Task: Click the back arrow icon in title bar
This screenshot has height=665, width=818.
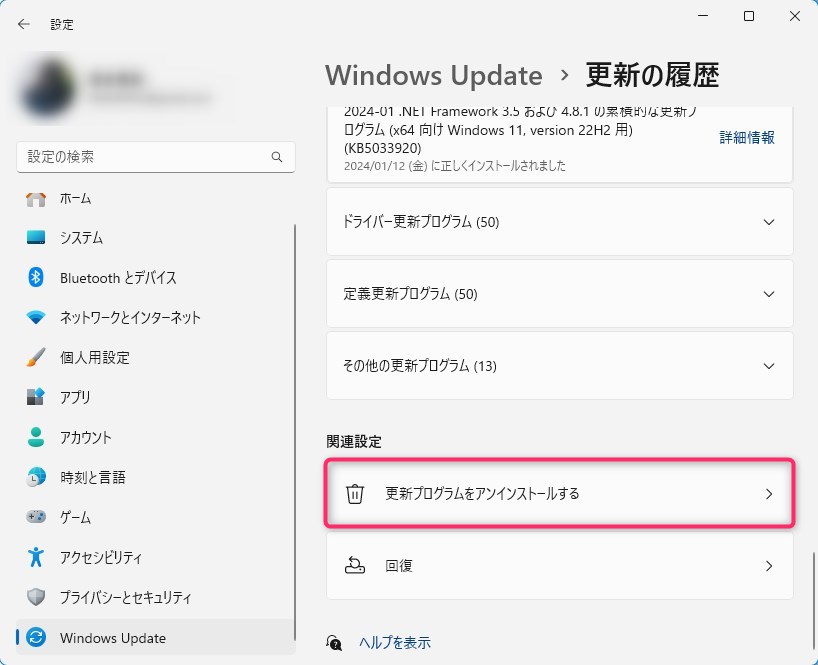Action: point(24,24)
